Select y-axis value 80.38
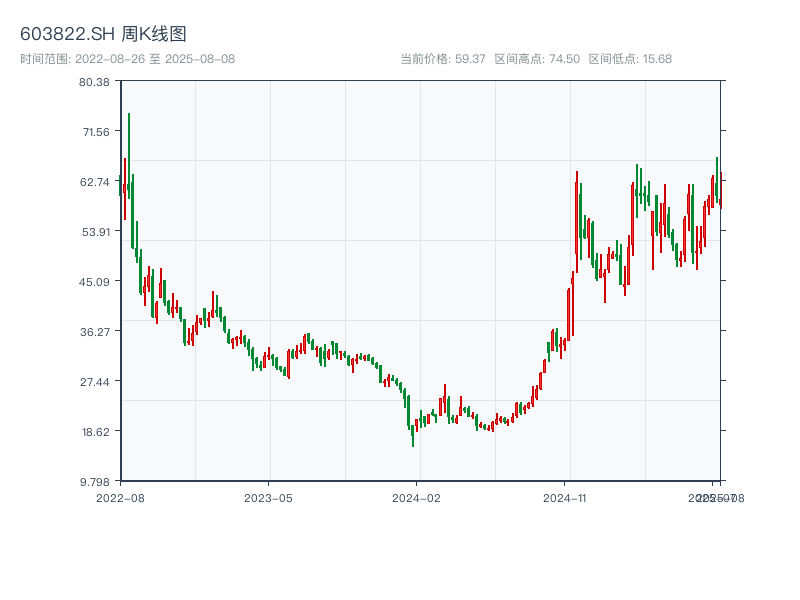Image resolution: width=800 pixels, height=600 pixels. 94,82
